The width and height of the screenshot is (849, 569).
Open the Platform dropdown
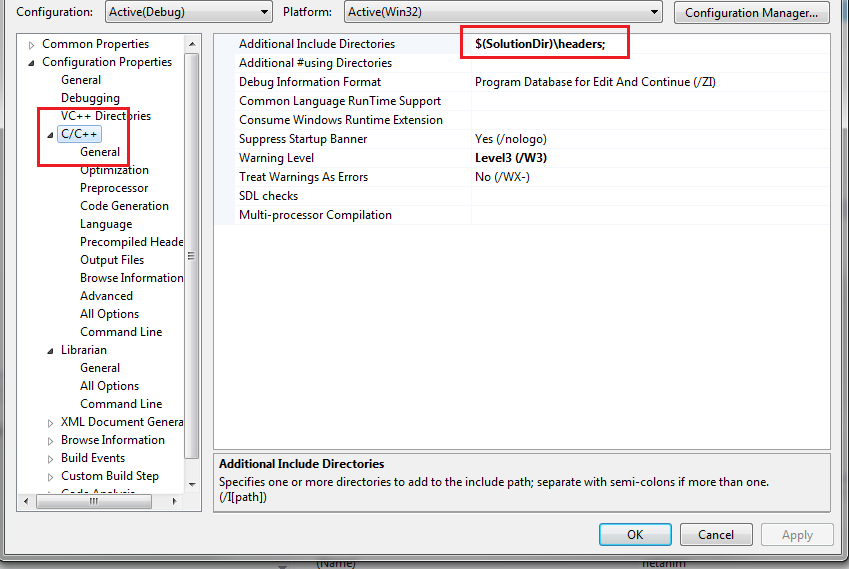tap(503, 12)
